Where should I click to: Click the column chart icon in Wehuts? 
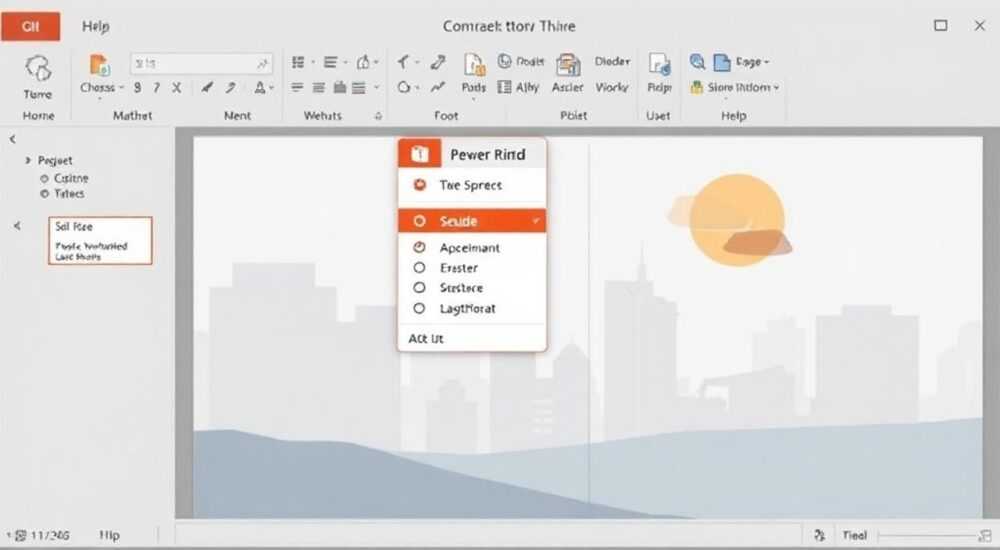[x=340, y=87]
